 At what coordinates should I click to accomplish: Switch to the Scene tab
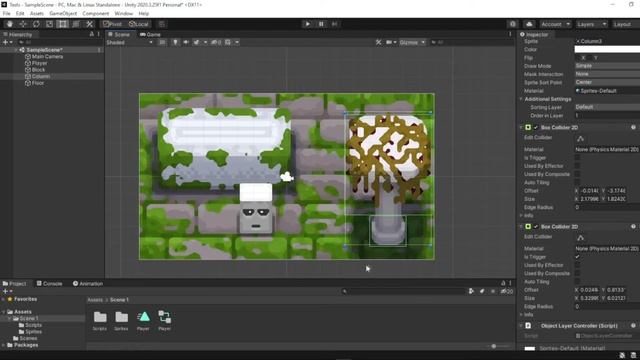pyautogui.click(x=119, y=34)
